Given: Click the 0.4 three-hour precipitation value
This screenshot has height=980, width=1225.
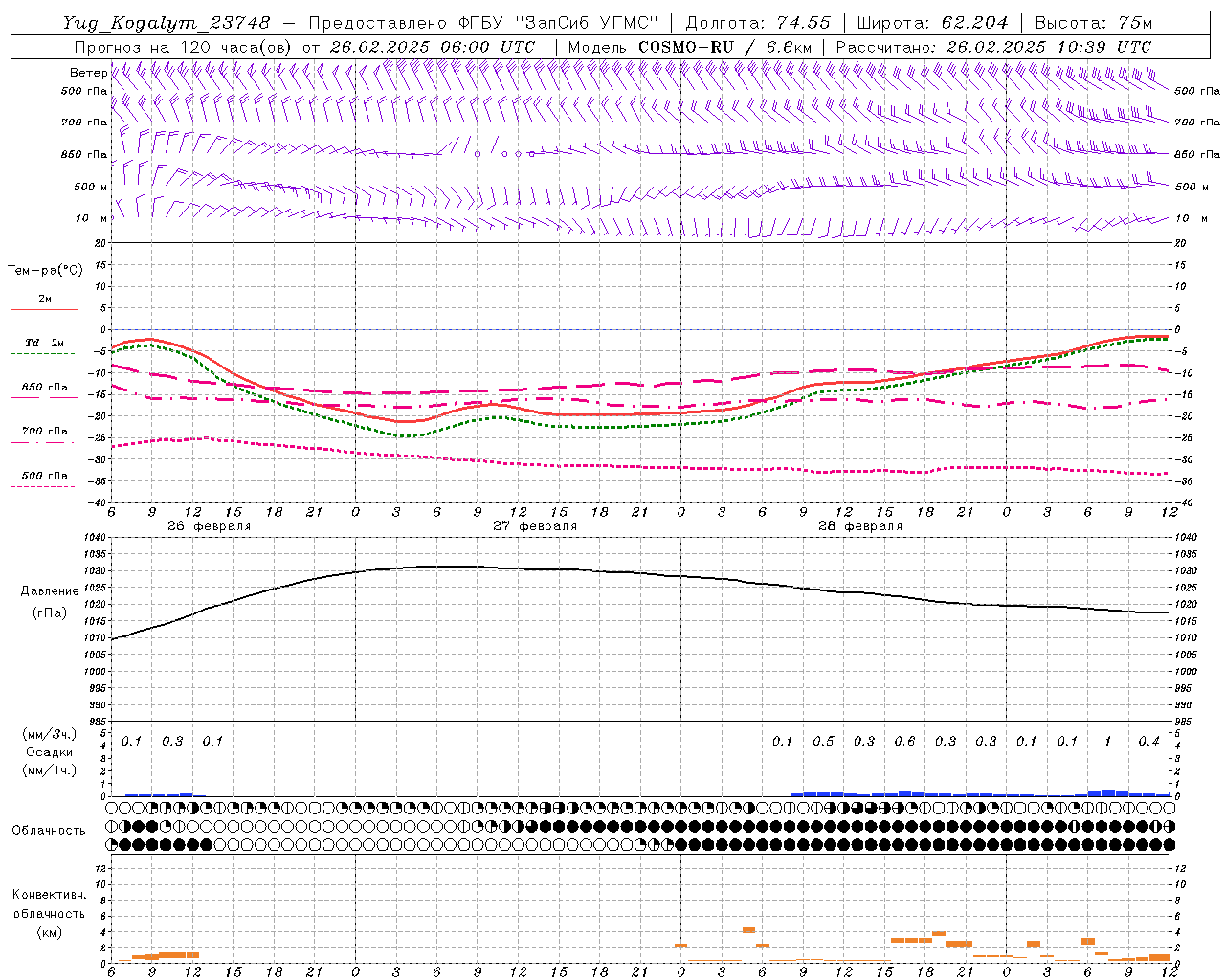Looking at the screenshot, I should [x=1148, y=741].
